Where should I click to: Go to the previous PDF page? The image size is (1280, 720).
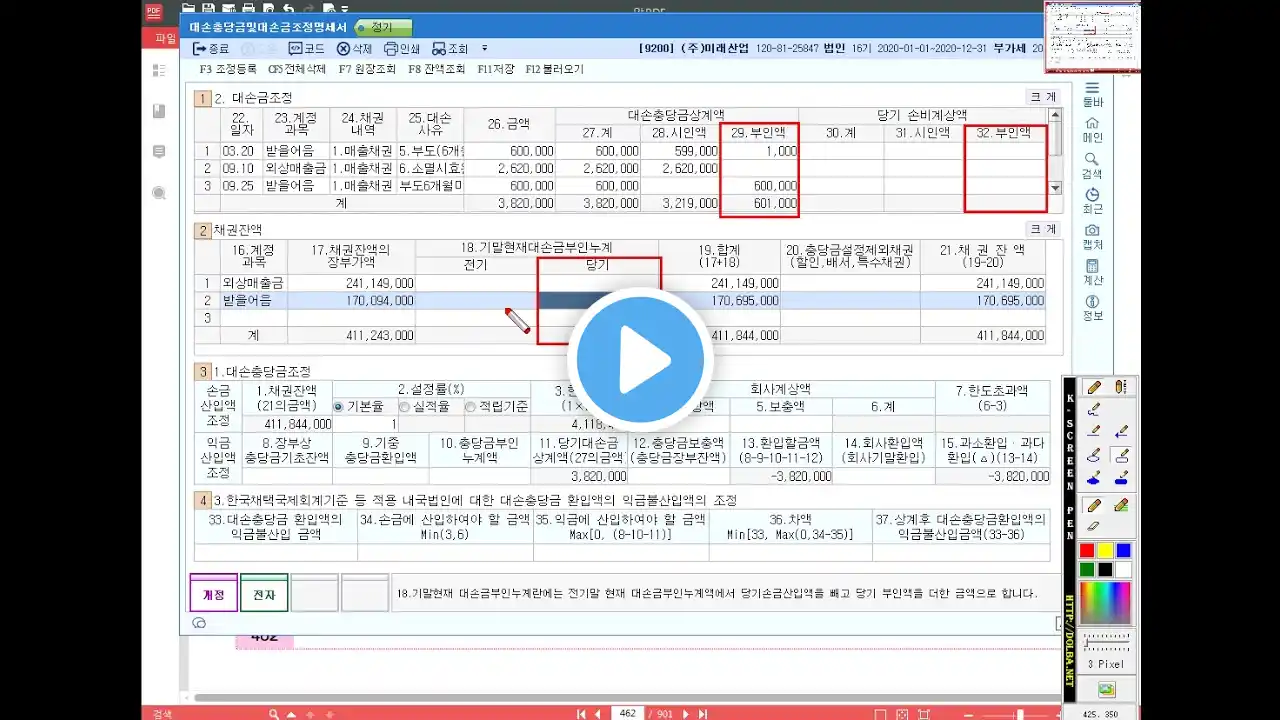coord(598,713)
